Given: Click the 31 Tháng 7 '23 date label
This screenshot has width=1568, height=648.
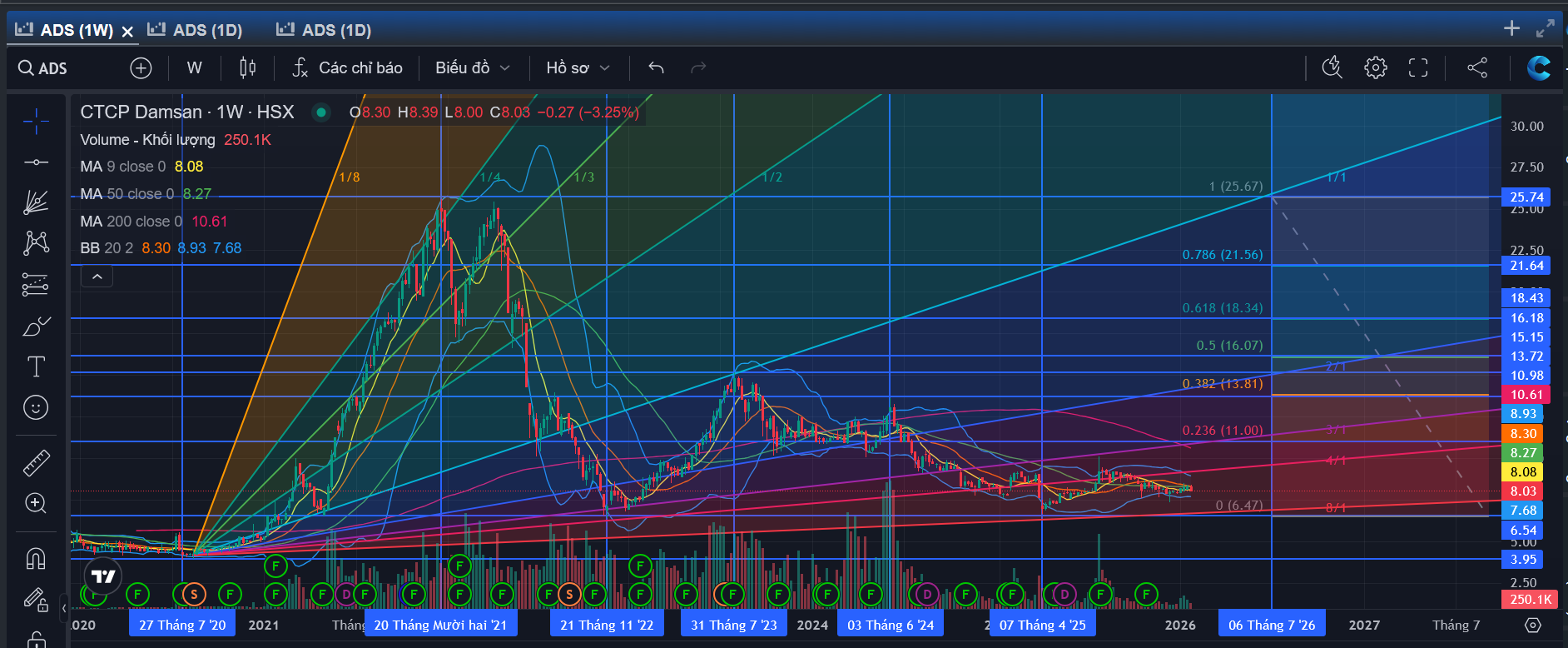Looking at the screenshot, I should coord(733,625).
